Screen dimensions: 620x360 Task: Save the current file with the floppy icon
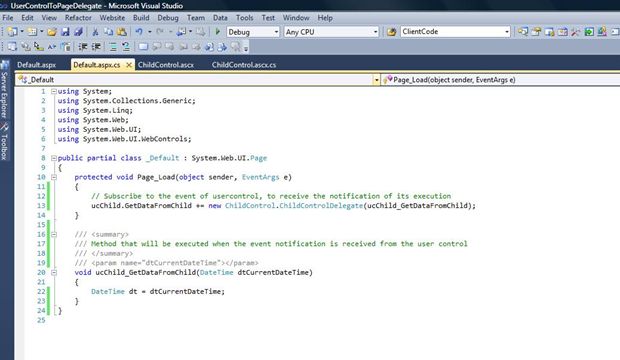click(65, 32)
